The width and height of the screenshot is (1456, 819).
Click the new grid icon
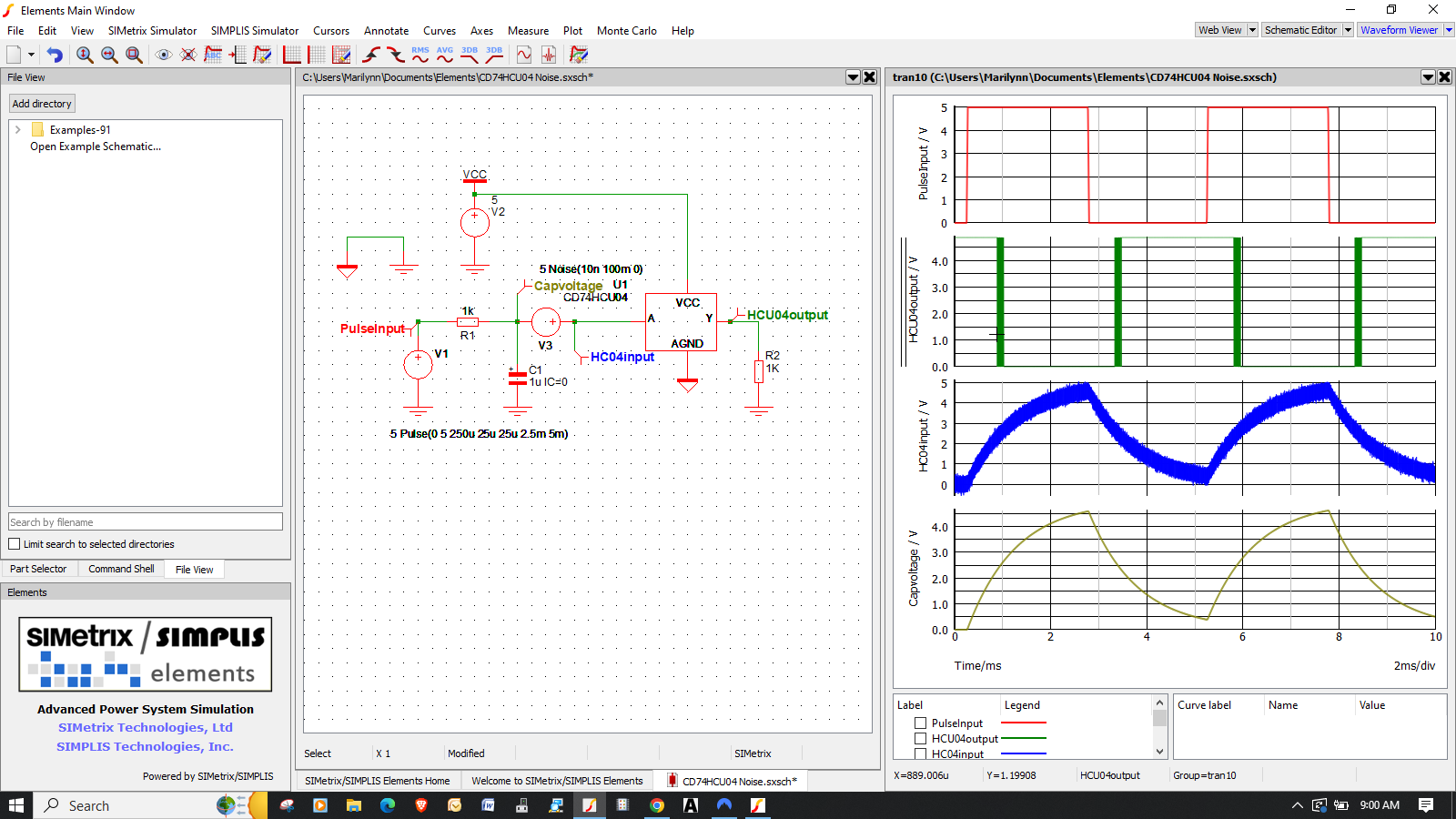[x=317, y=55]
